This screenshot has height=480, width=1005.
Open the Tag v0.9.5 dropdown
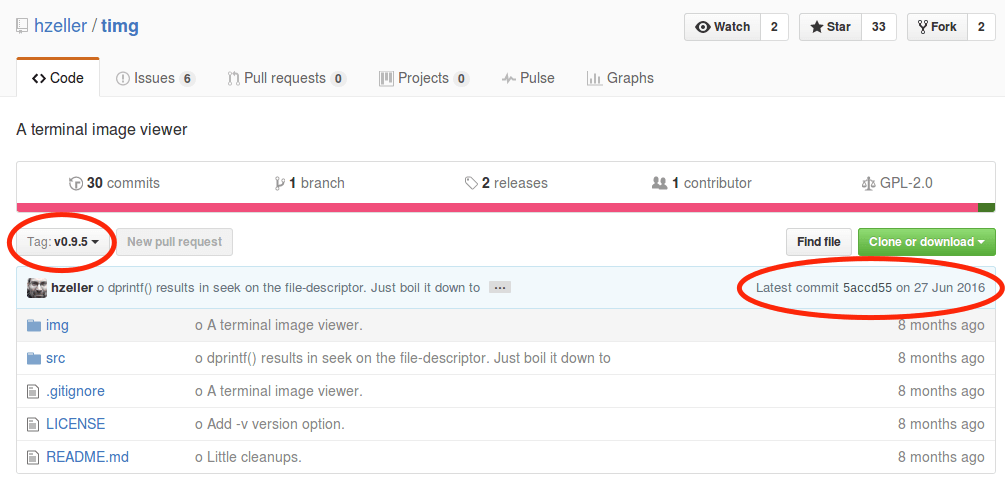tap(63, 242)
